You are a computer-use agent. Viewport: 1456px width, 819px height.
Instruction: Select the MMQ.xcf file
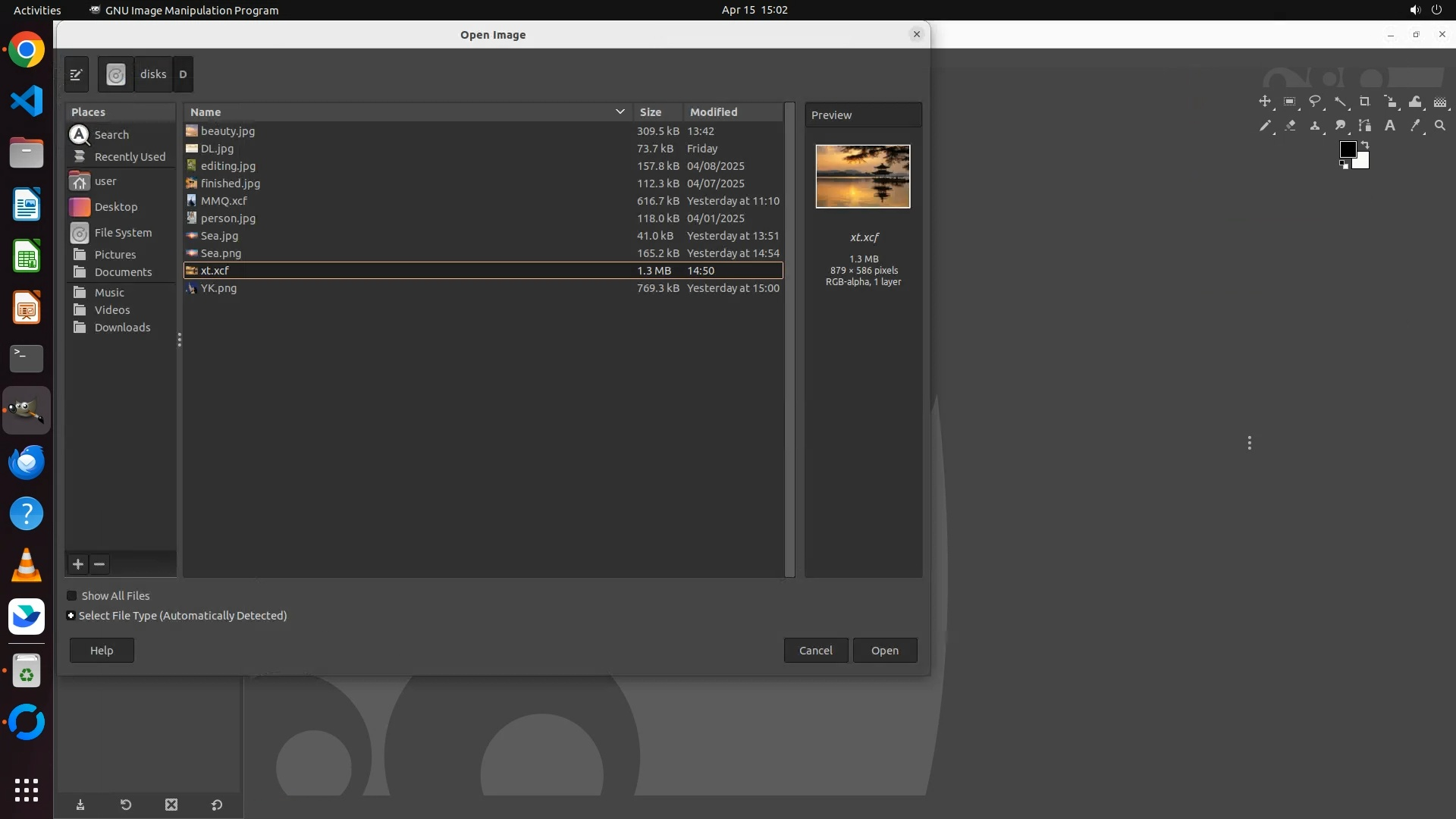pyautogui.click(x=224, y=201)
